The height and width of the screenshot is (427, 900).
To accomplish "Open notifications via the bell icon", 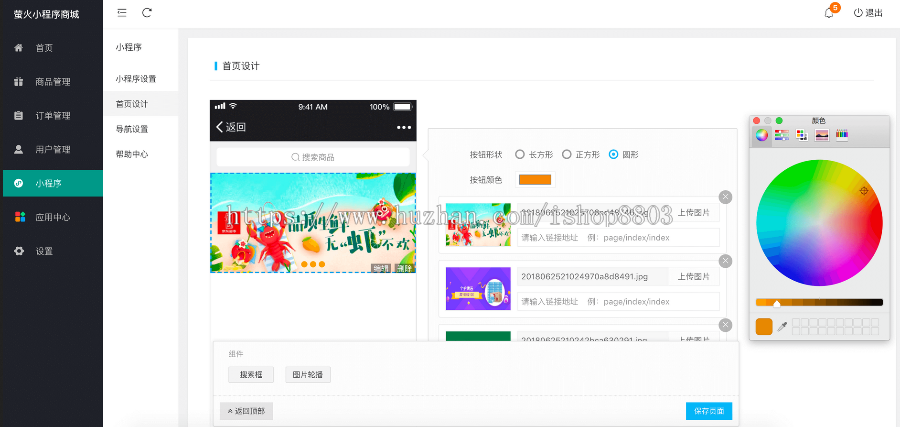I will (829, 13).
